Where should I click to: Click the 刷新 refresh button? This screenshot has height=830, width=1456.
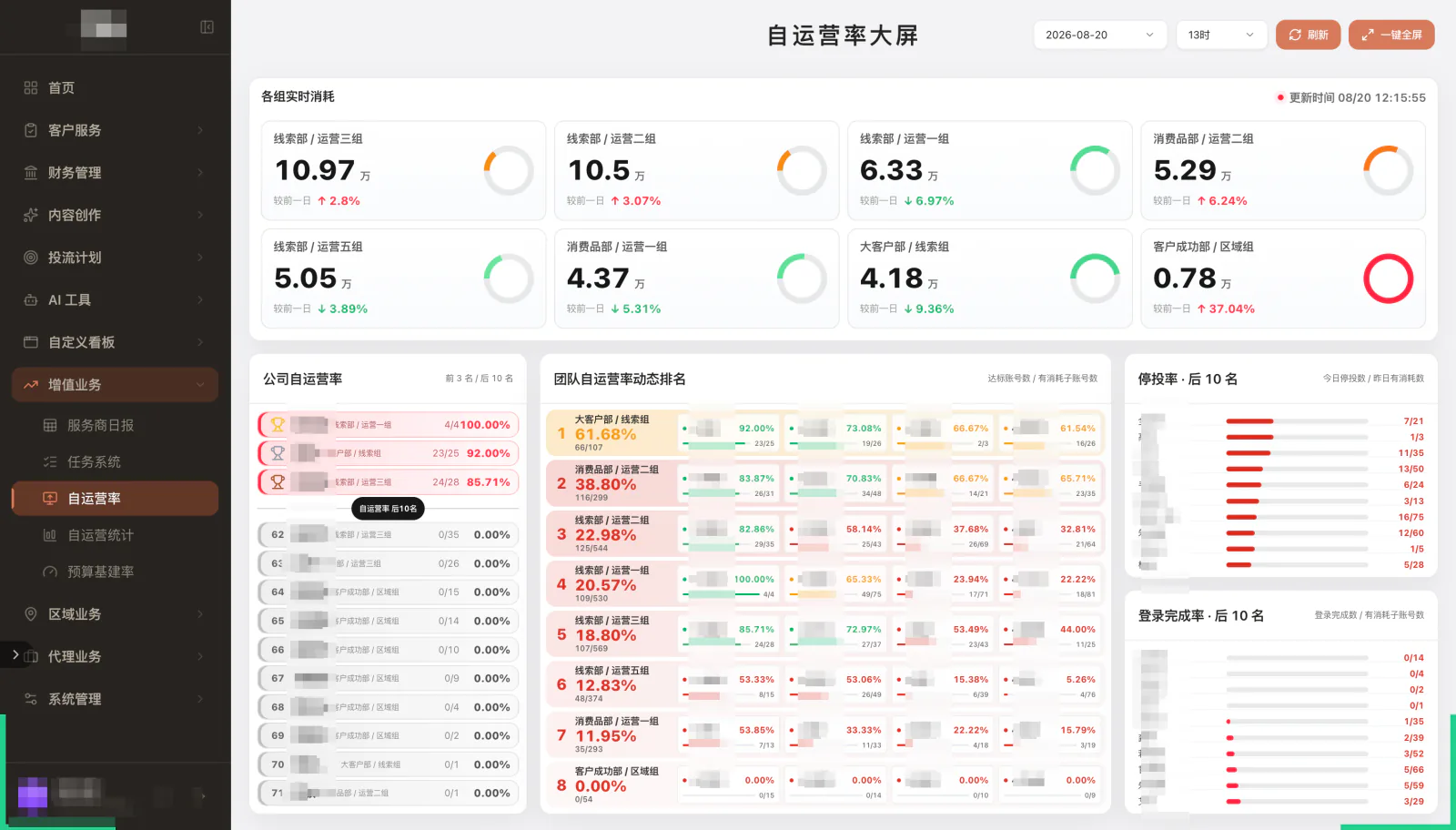1309,35
